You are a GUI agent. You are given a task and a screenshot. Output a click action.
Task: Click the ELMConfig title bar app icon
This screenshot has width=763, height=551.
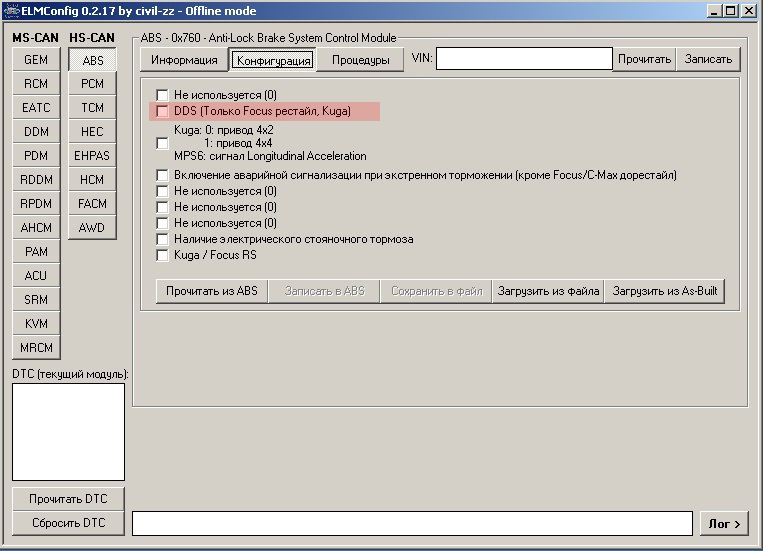click(x=11, y=11)
